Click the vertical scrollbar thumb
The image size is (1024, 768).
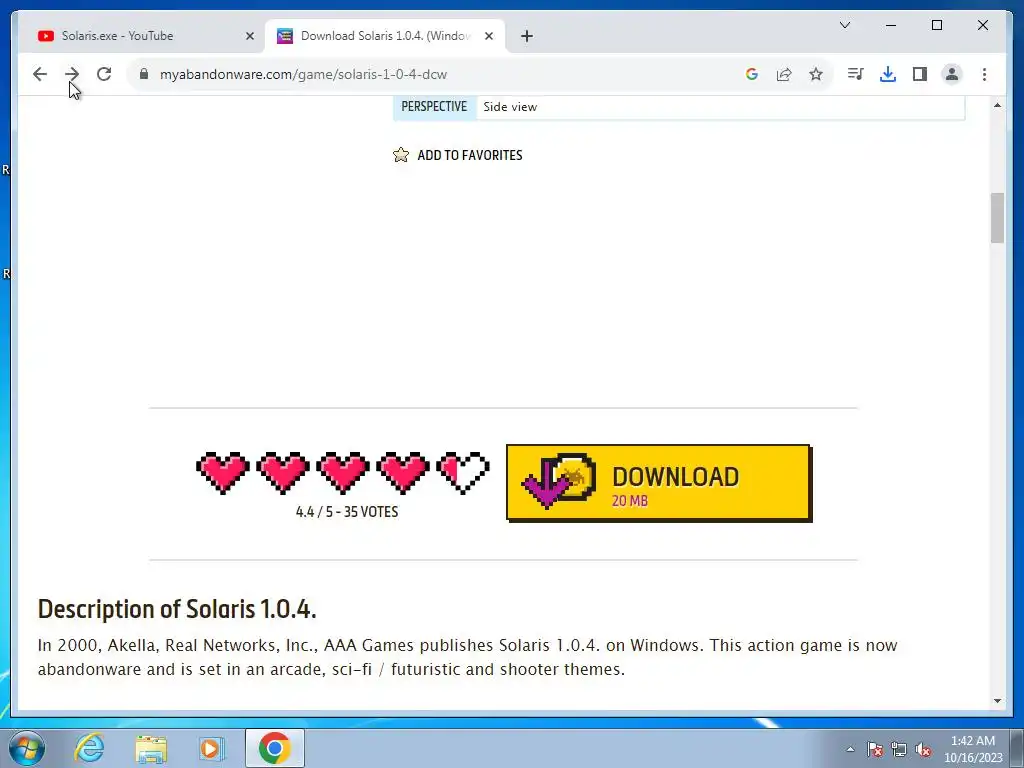(997, 218)
